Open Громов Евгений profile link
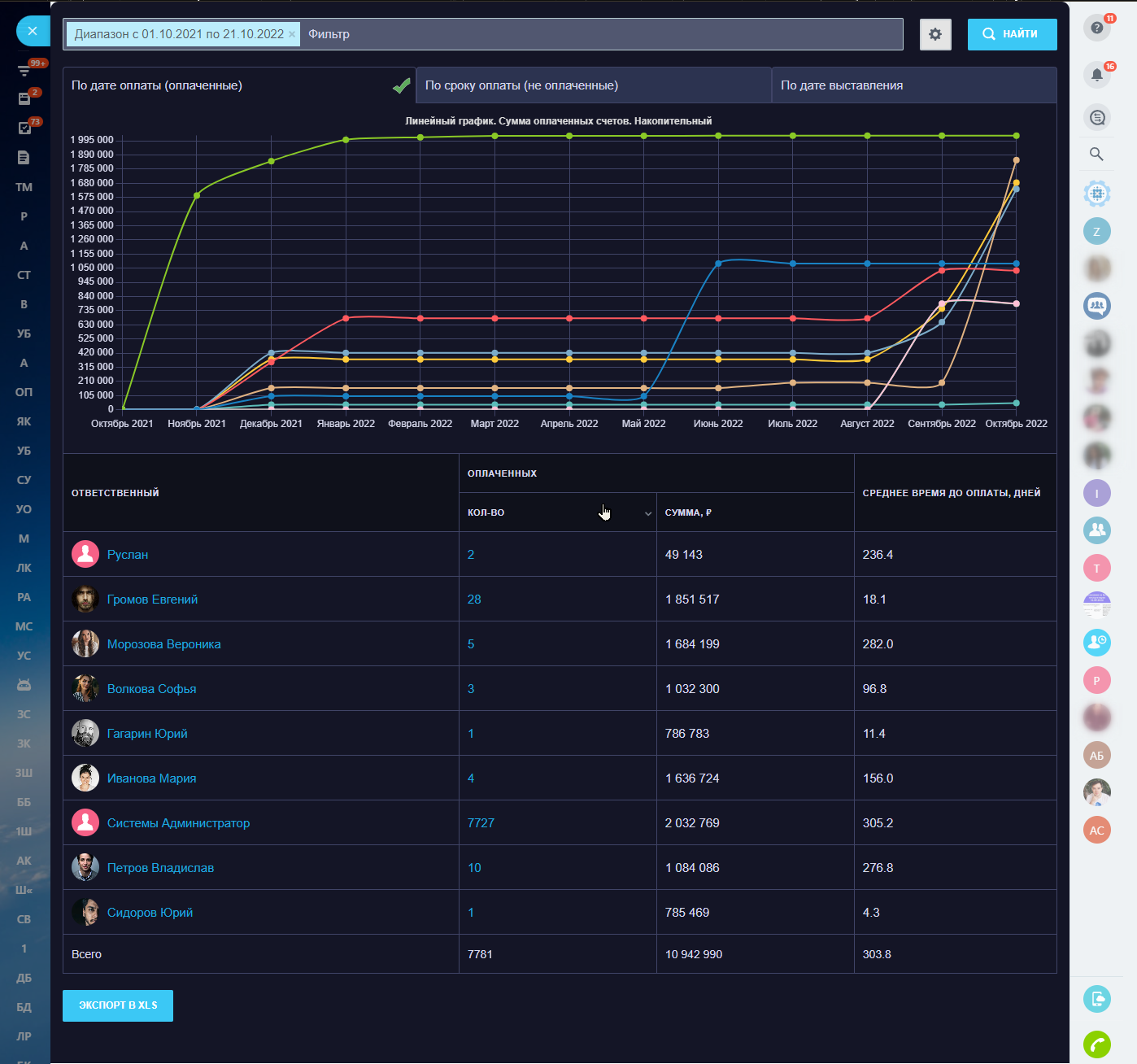Viewport: 1137px width, 1064px height. click(x=152, y=600)
